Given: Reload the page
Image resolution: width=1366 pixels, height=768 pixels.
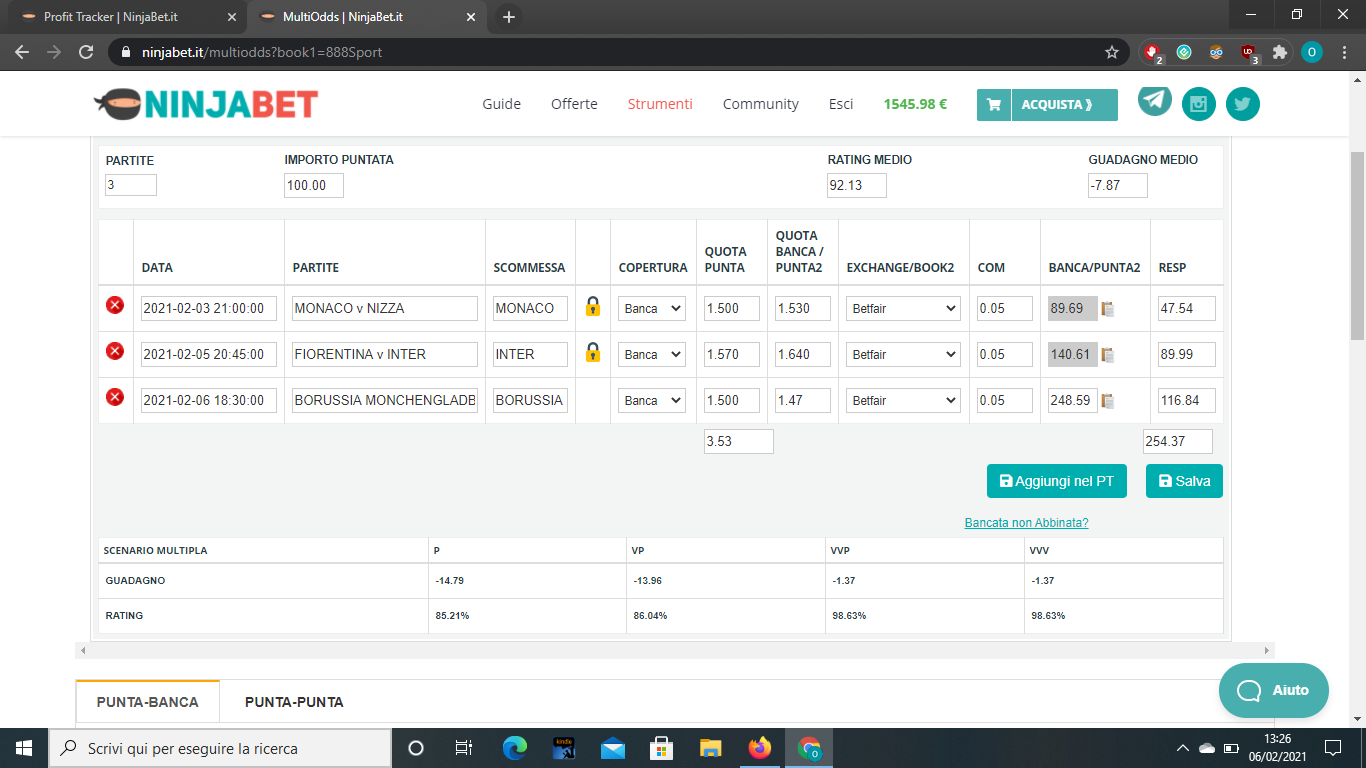Looking at the screenshot, I should (x=86, y=52).
